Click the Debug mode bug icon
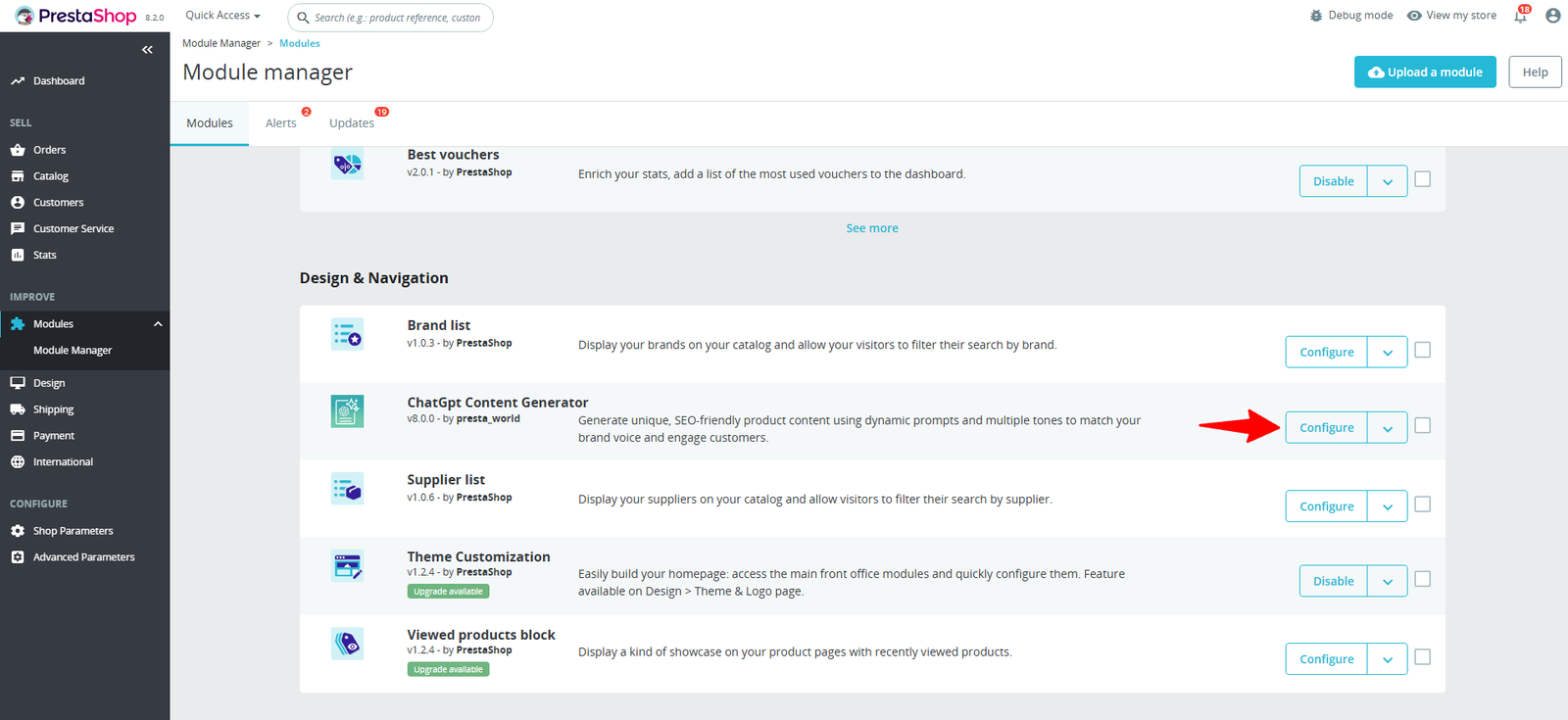1568x720 pixels. tap(1316, 16)
